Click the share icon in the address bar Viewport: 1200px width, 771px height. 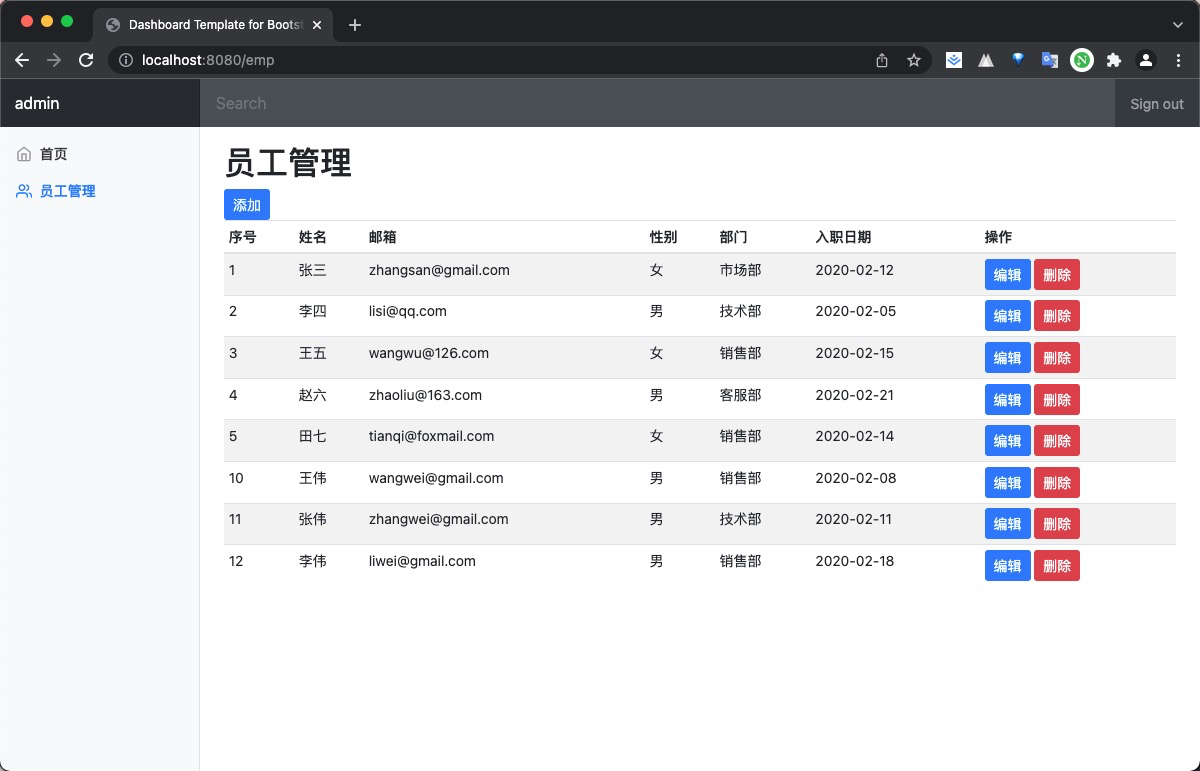[881, 60]
